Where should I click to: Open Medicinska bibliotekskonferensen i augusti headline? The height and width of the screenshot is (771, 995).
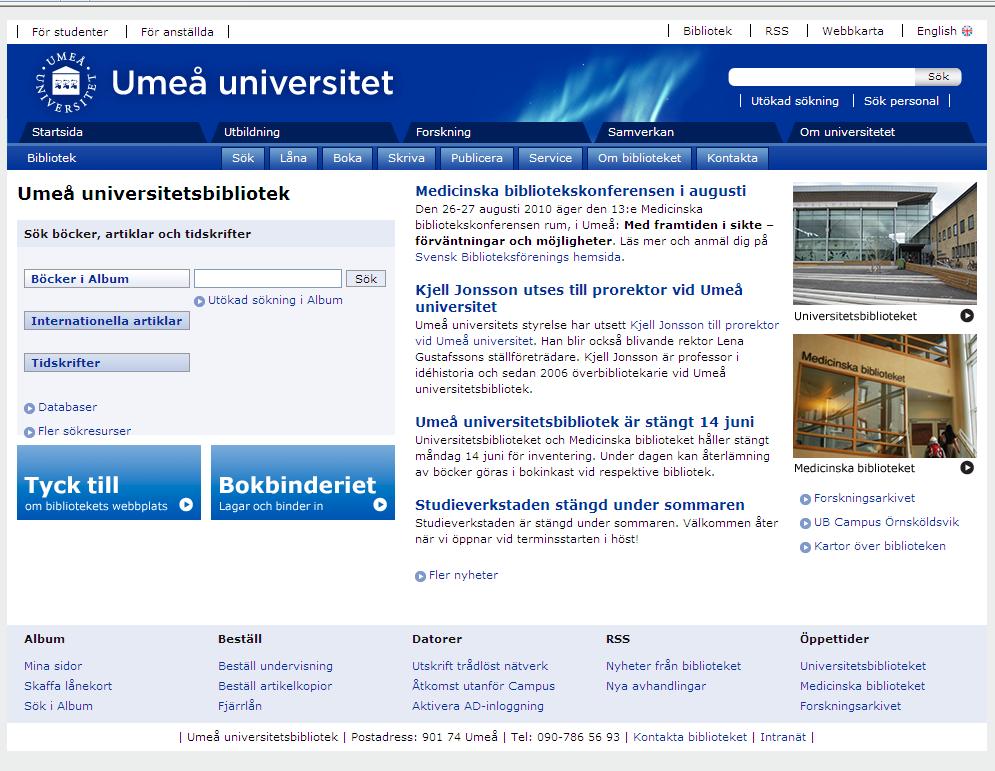[x=581, y=191]
